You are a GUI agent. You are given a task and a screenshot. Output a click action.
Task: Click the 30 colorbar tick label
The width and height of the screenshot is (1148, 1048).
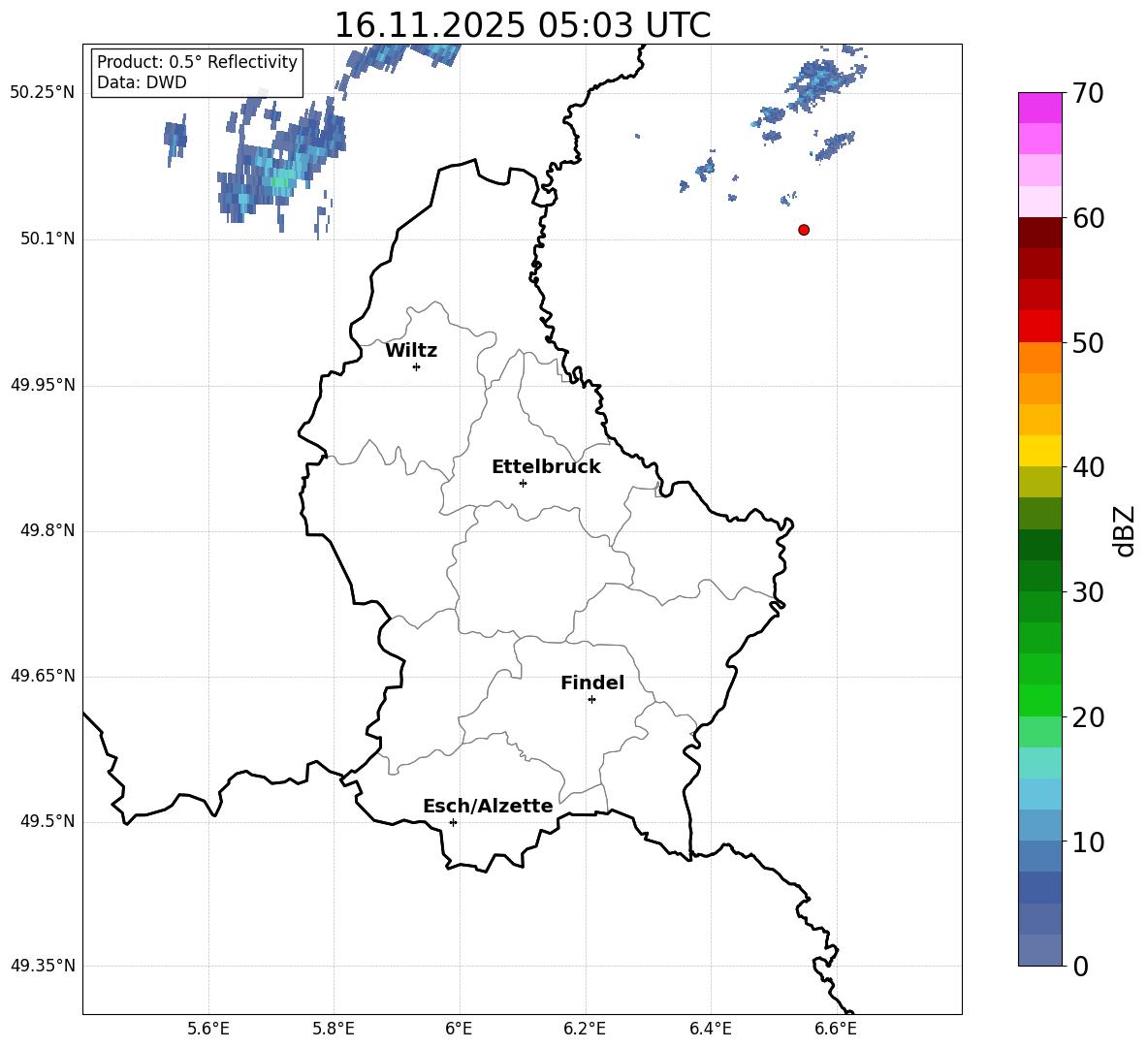1089,592
